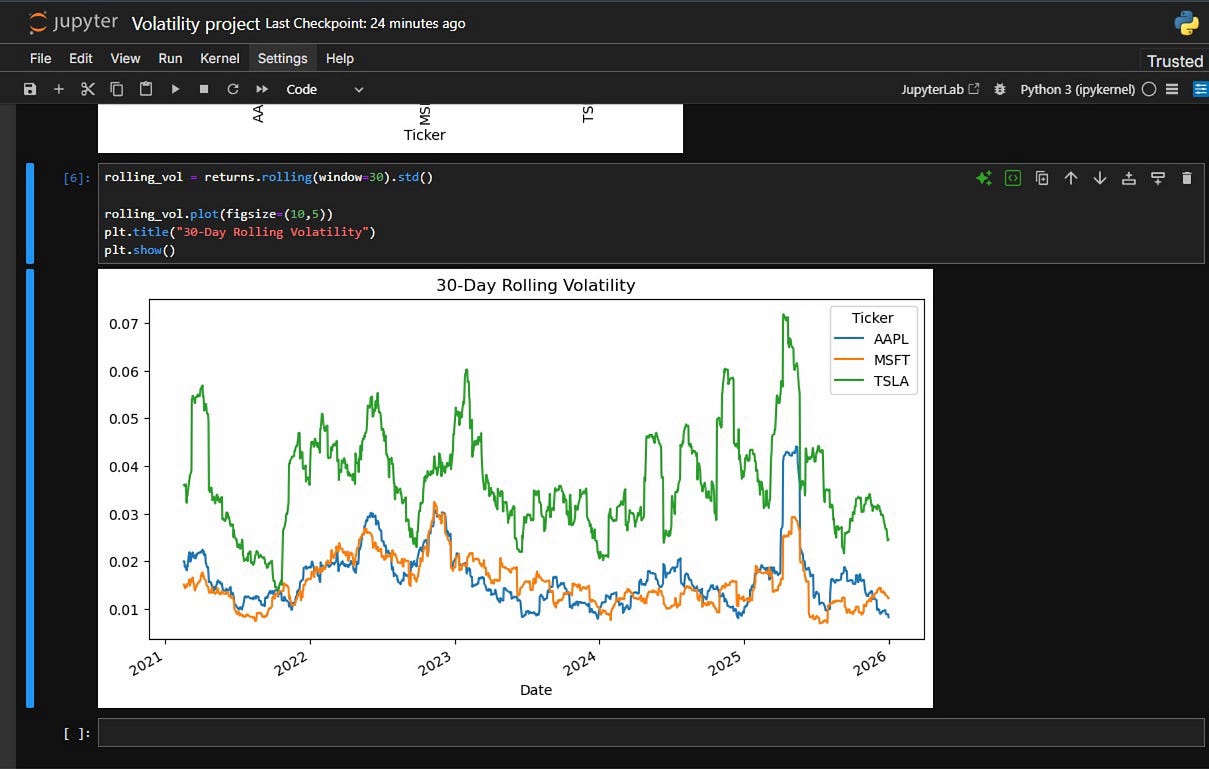Click the Last Checkpoint timestamp text
Image resolution: width=1209 pixels, height=769 pixels.
coord(365,23)
